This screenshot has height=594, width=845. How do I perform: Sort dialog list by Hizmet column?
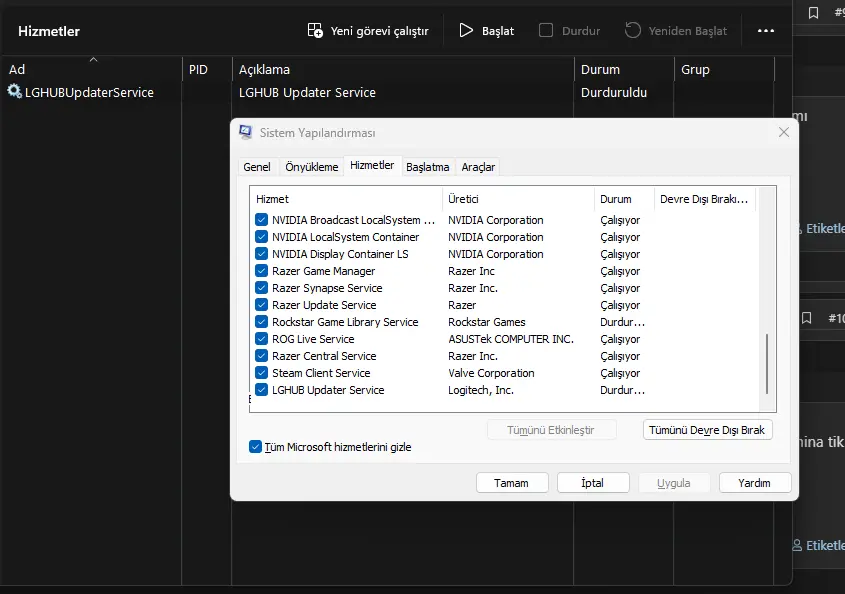click(346, 199)
